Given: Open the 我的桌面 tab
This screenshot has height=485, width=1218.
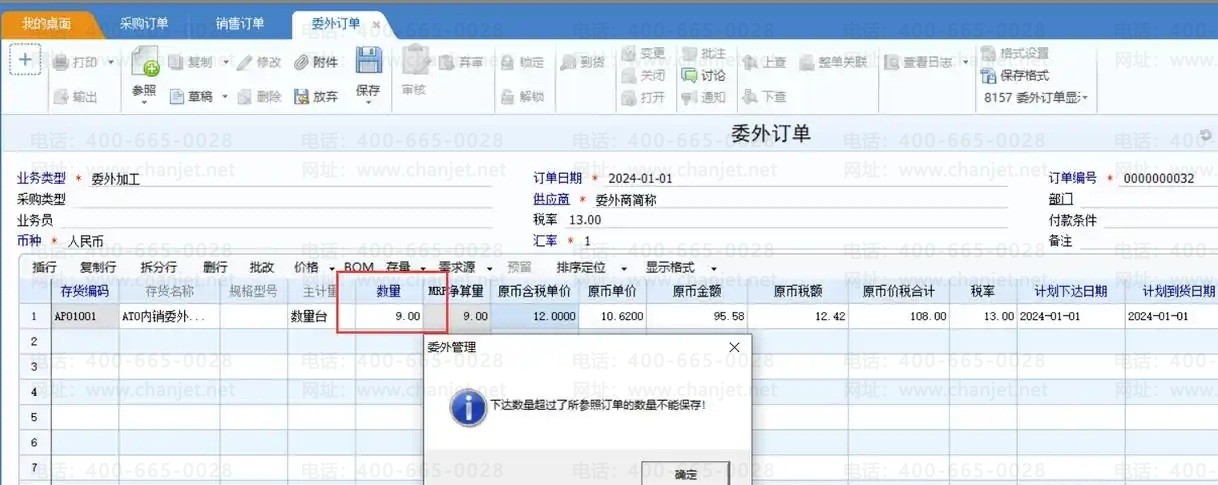Looking at the screenshot, I should click(47, 23).
